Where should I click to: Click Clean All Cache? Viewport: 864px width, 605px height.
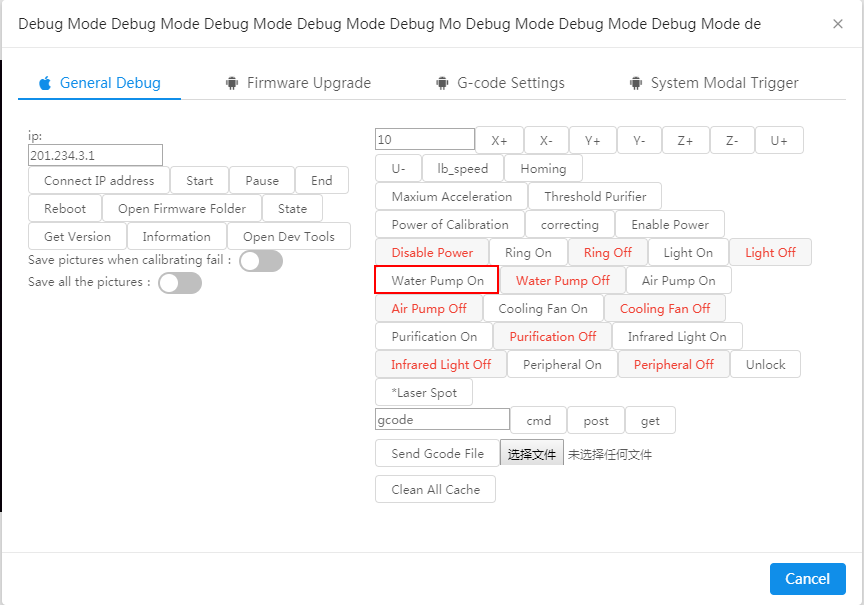point(435,489)
